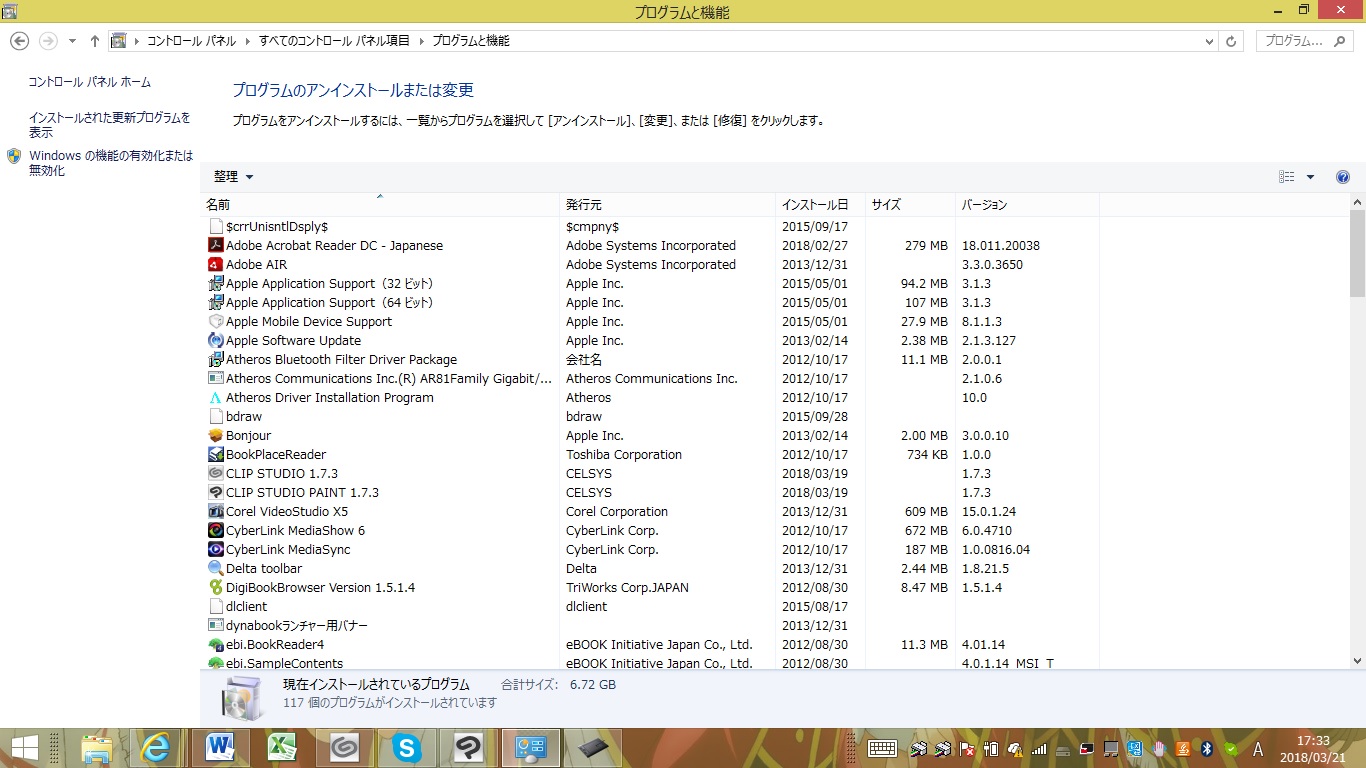The height and width of the screenshot is (768, 1366).
Task: Open recent locations dropdown arrow
Action: tap(72, 41)
